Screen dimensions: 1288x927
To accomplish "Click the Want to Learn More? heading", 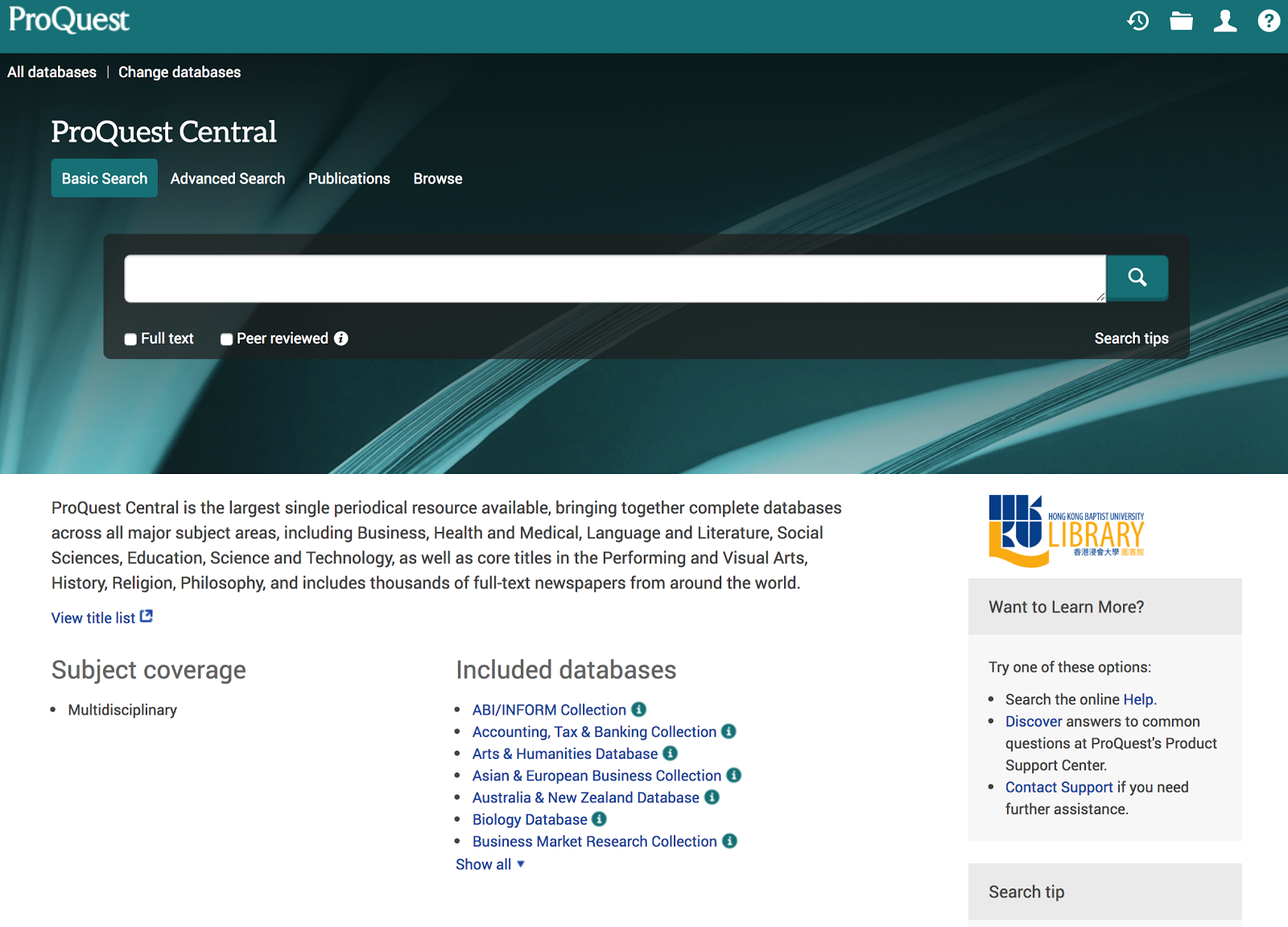I will tap(1066, 607).
